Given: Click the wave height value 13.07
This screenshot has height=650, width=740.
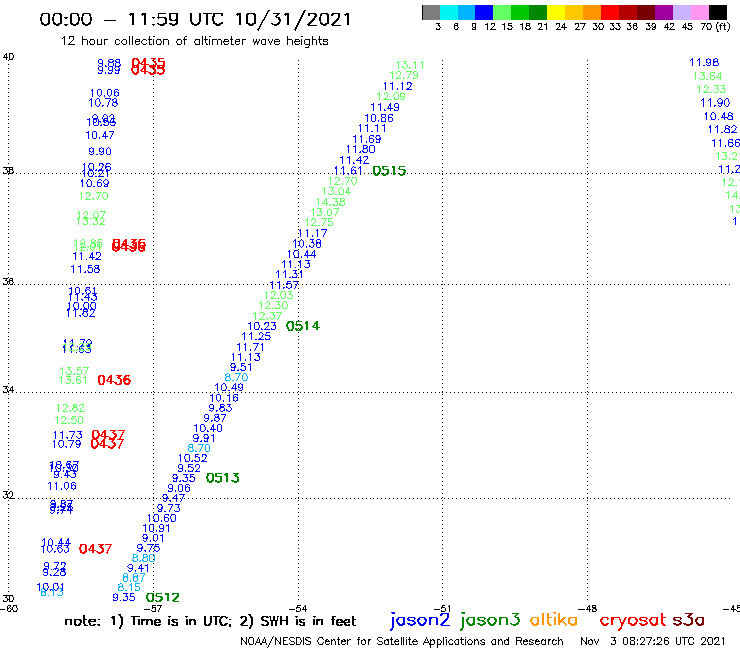Looking at the screenshot, I should pyautogui.click(x=325, y=212).
